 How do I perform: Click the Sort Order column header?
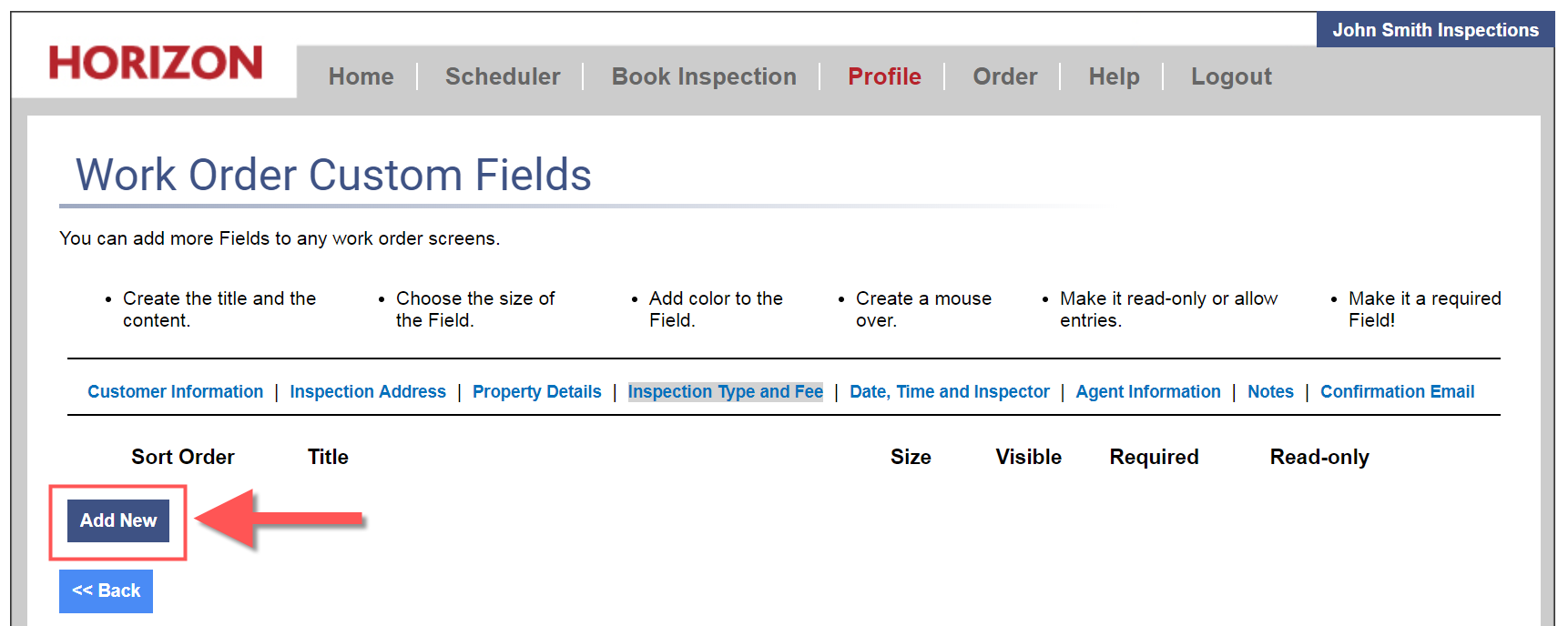[182, 457]
